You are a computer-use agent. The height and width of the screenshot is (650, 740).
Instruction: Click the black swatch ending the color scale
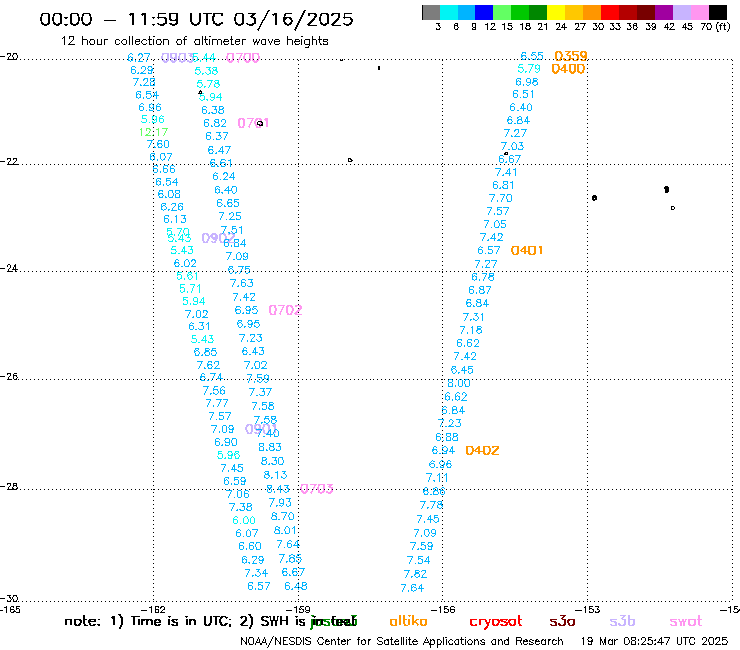point(717,12)
